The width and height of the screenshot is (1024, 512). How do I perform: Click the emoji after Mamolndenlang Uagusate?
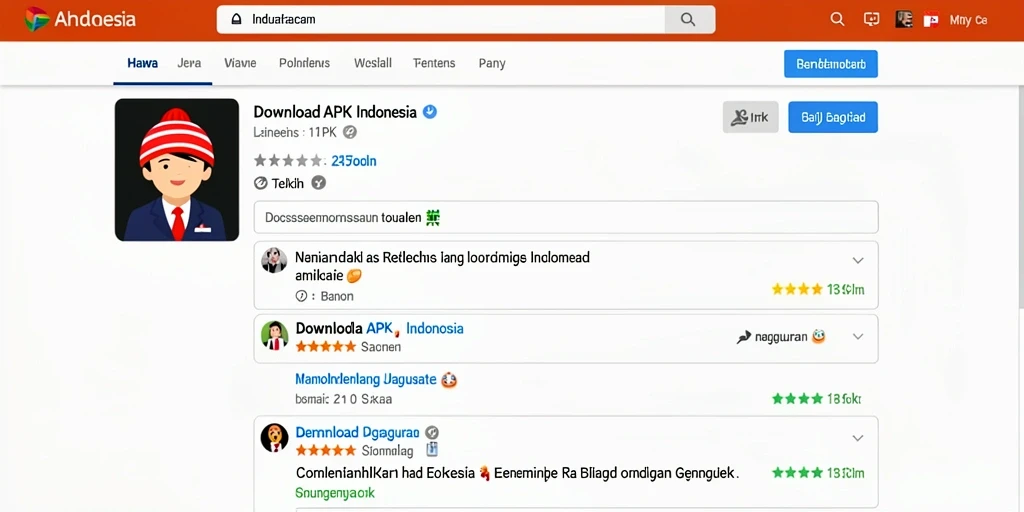(449, 379)
